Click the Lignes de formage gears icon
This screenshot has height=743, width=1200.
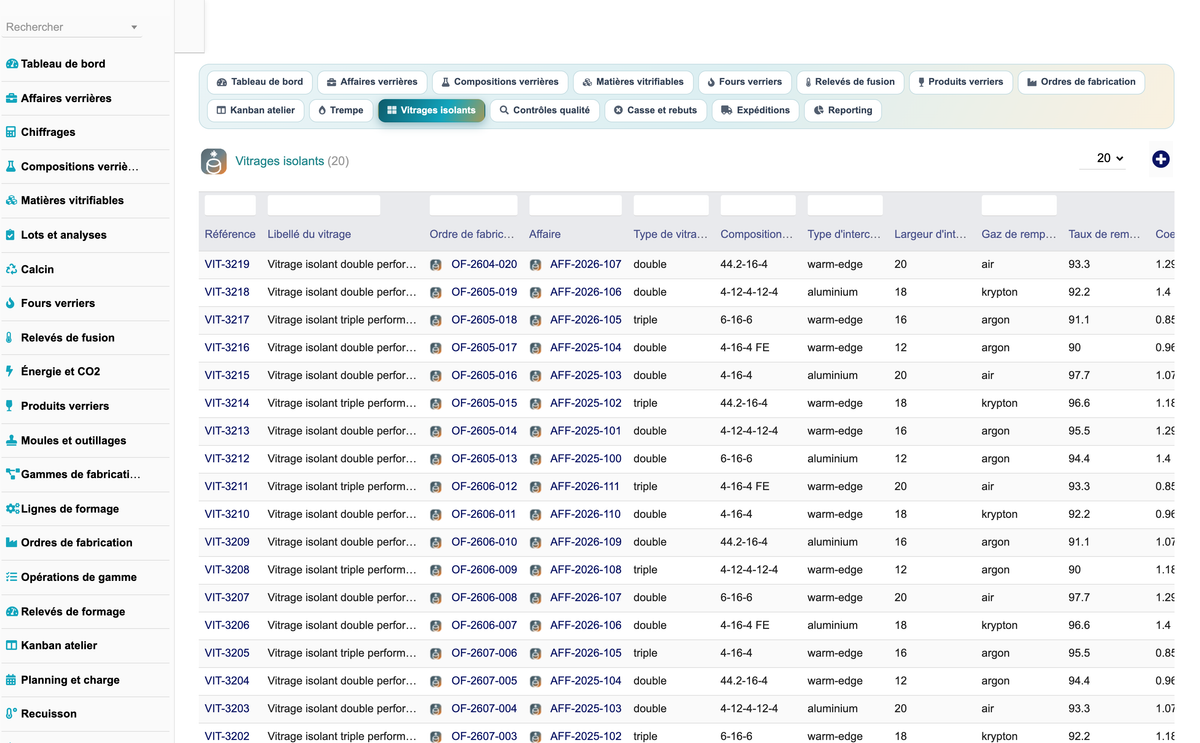[12, 508]
